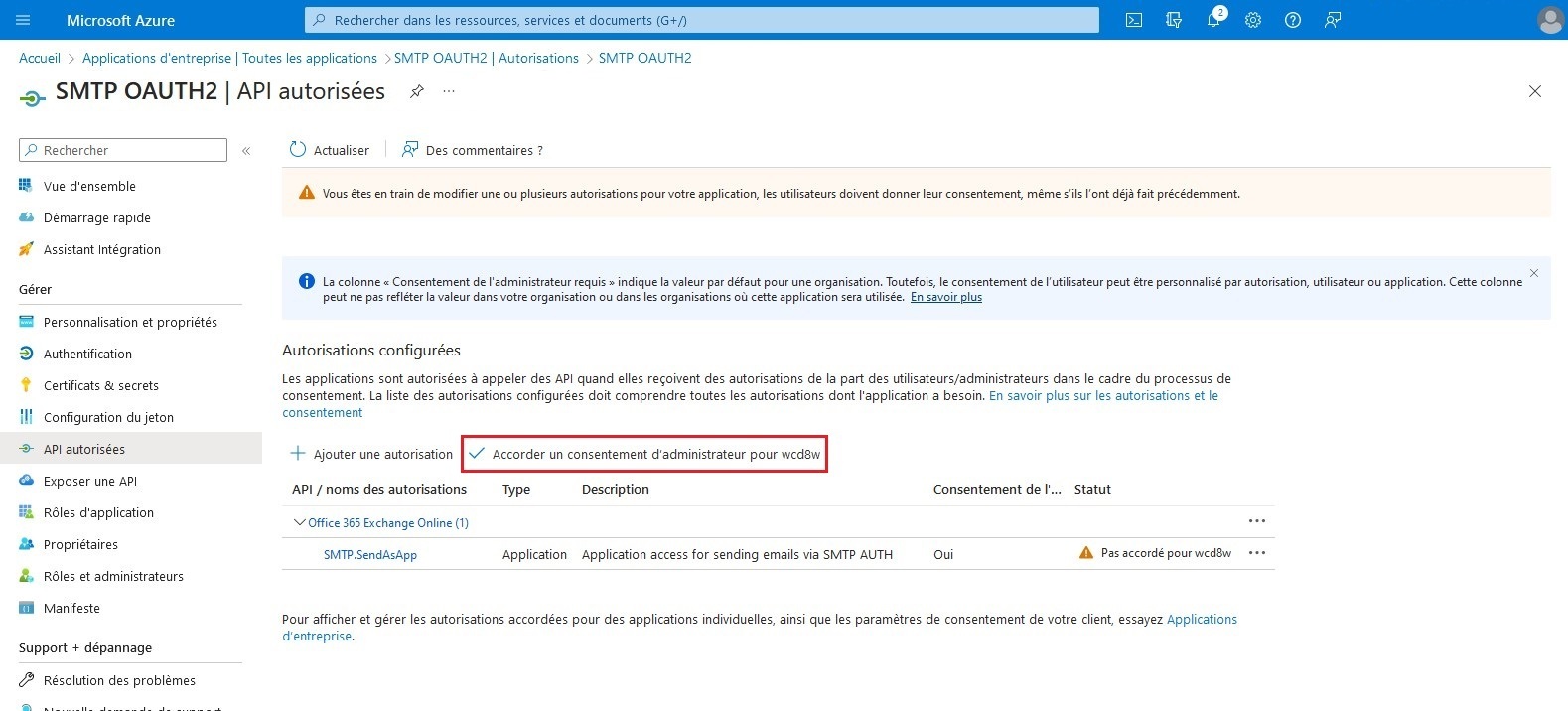Open the feedback icon in top bar
The image size is (1568, 711).
click(x=1333, y=20)
